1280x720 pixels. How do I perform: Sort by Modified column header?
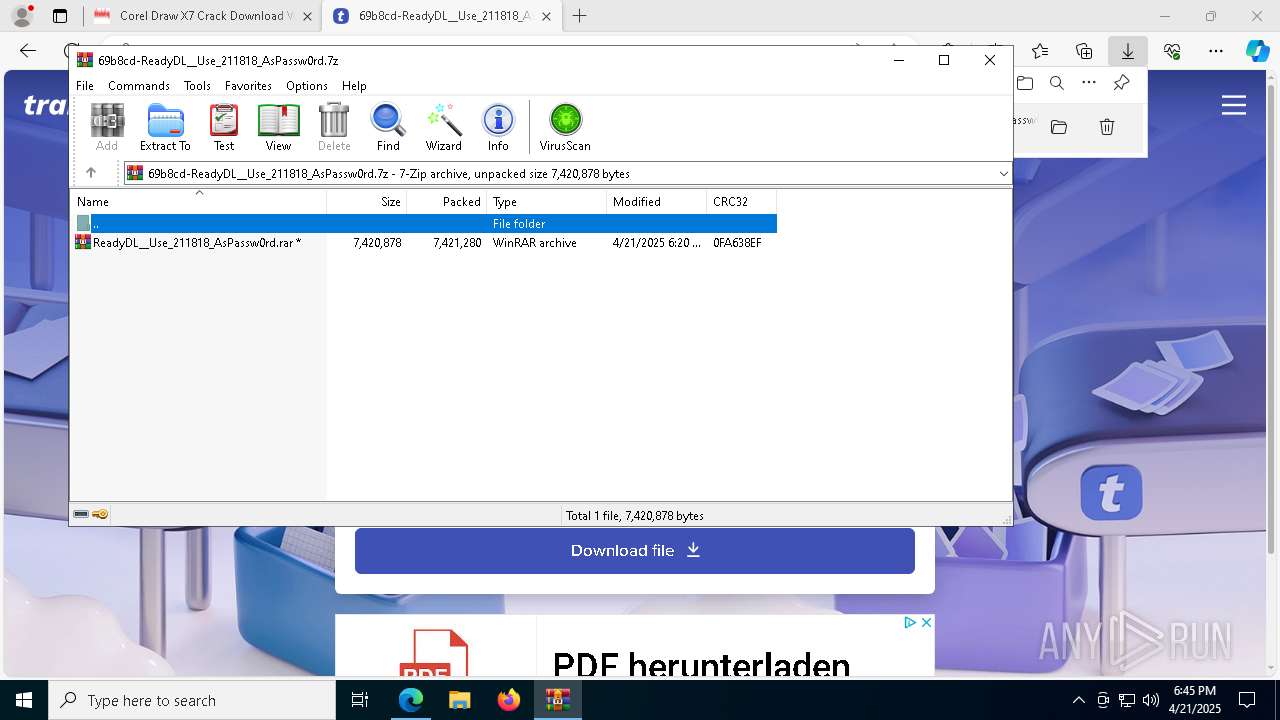(x=656, y=202)
